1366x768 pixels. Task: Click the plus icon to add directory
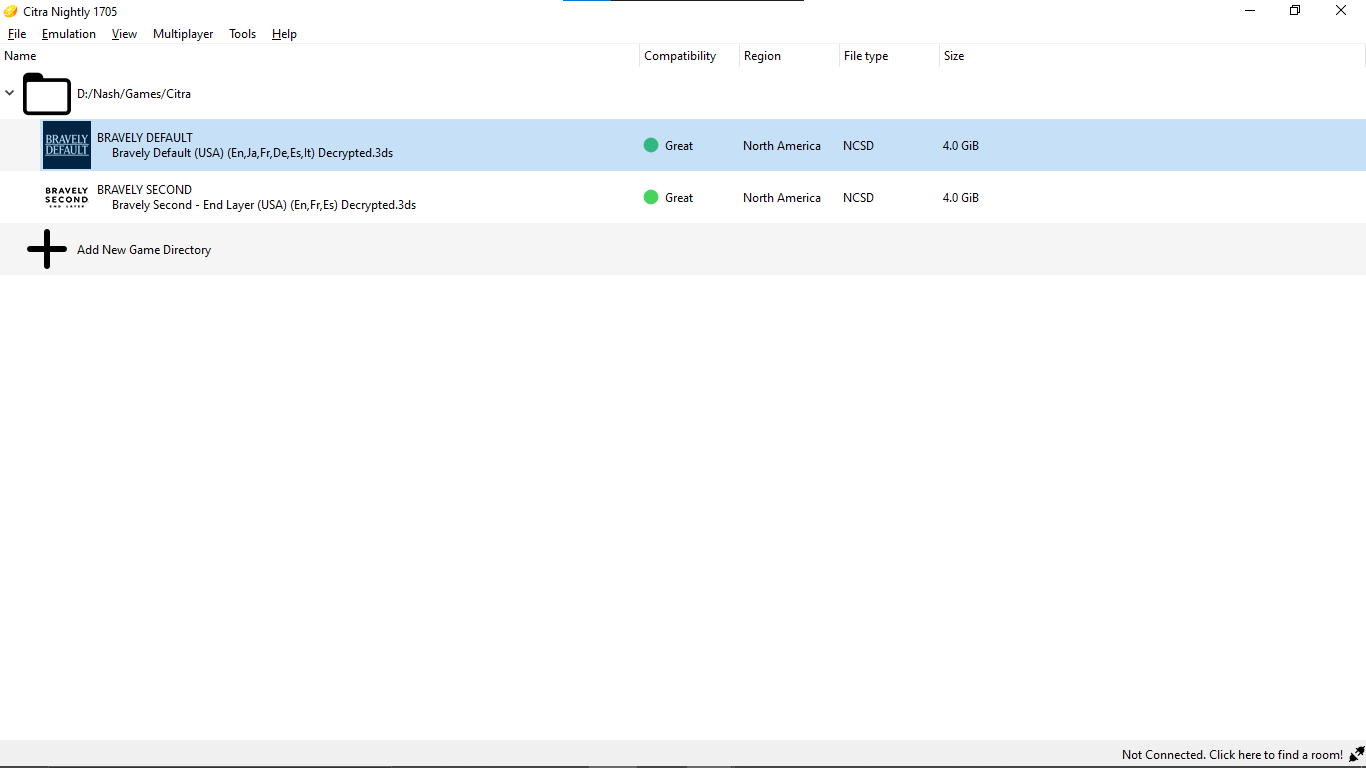47,249
